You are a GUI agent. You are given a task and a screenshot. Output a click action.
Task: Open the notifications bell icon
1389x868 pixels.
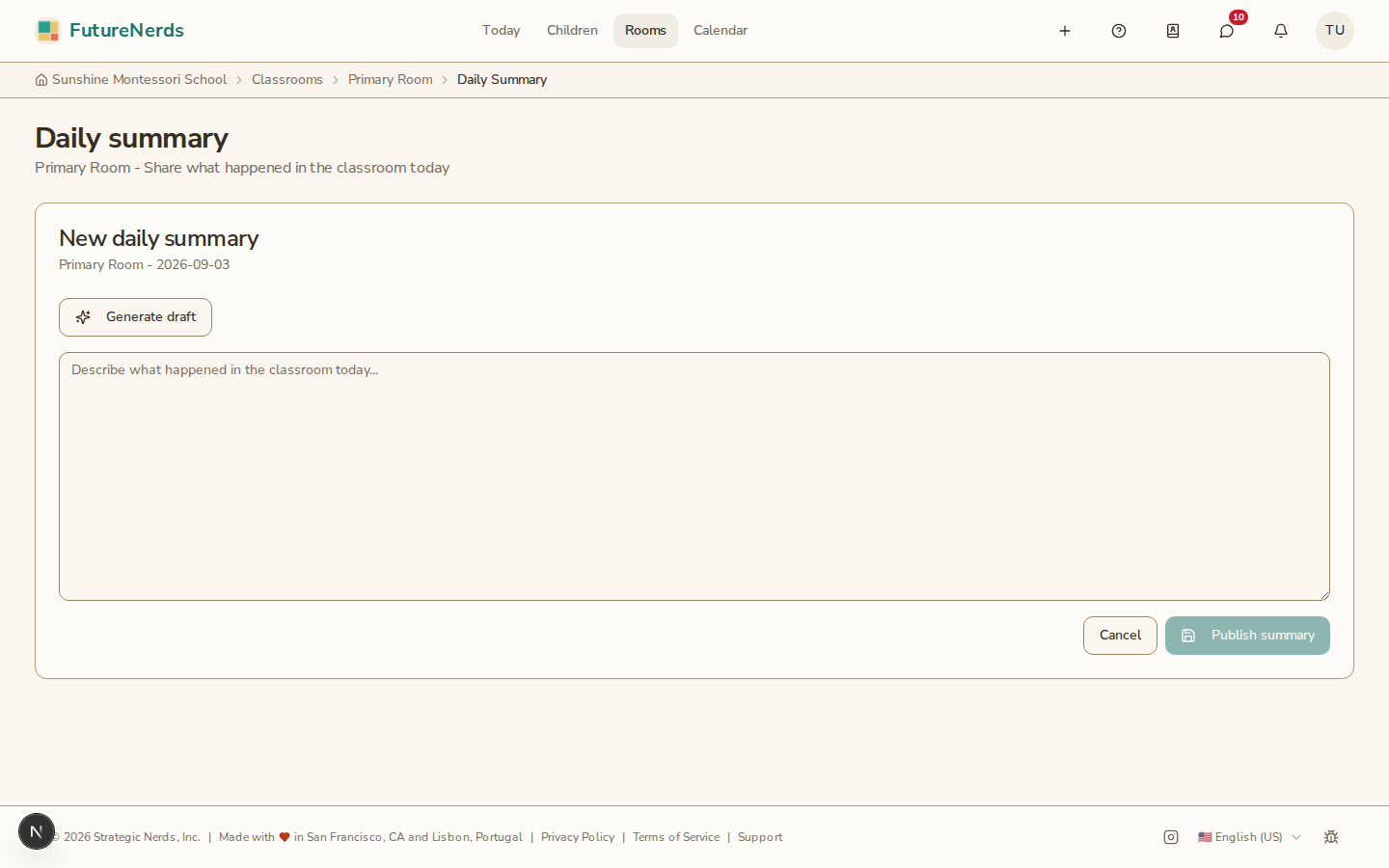point(1281,31)
